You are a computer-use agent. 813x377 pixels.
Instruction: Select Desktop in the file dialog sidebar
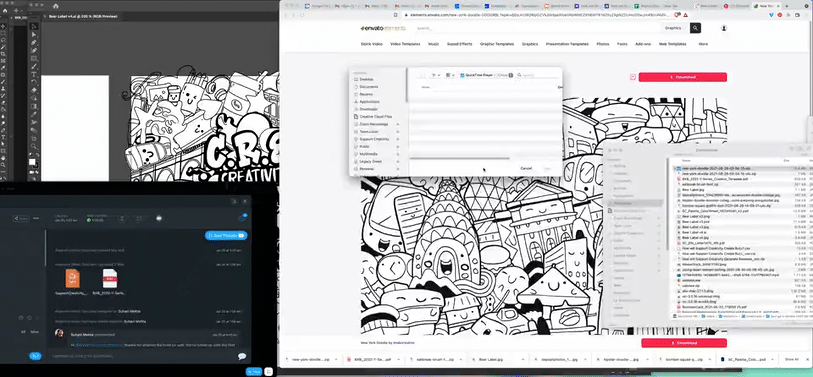tap(366, 79)
